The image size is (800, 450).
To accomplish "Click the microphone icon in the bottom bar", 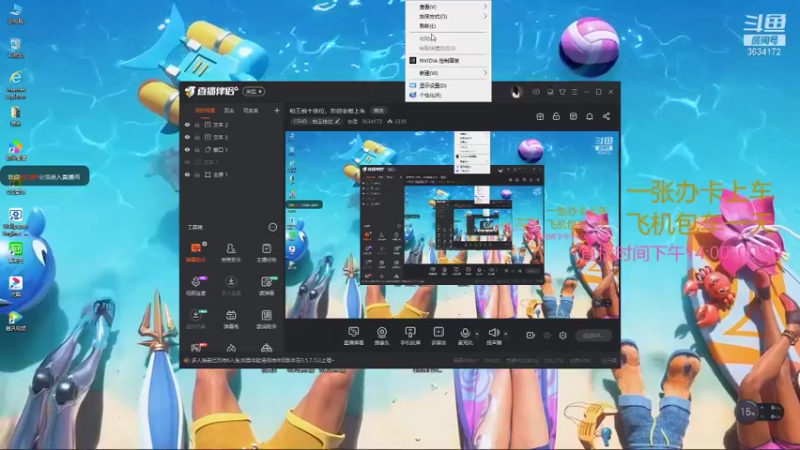I will (464, 333).
